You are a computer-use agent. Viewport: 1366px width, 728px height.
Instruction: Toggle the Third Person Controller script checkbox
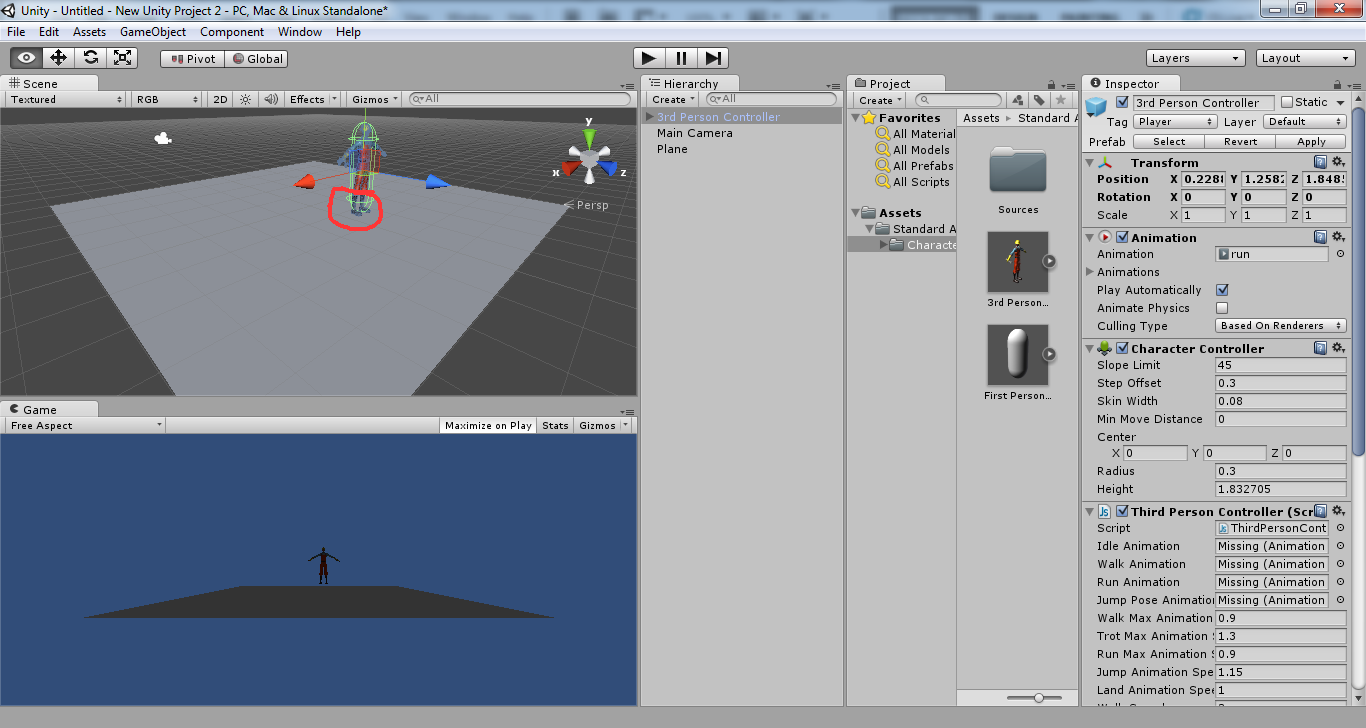pos(1122,511)
